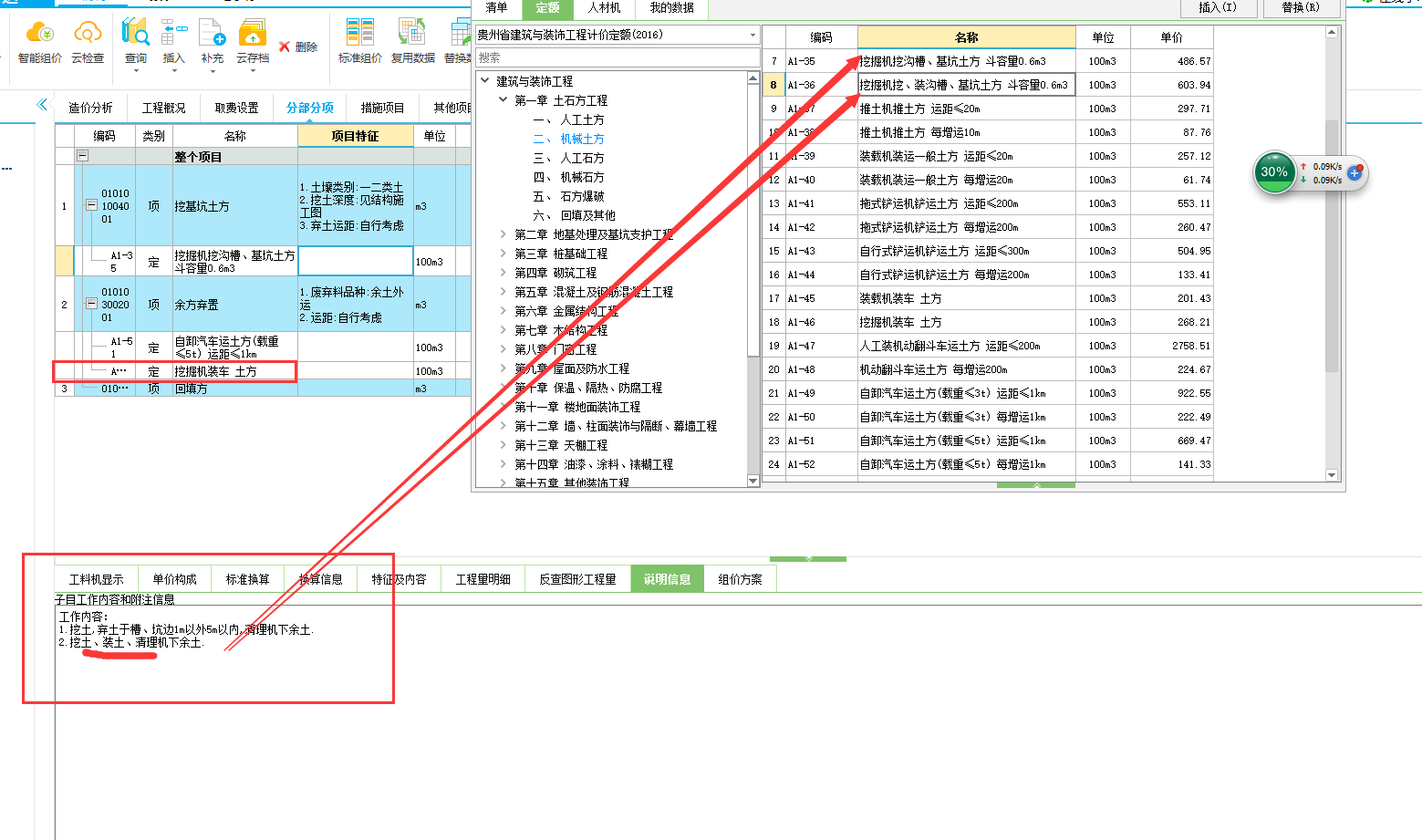Select tree item 六、回填及其他
This screenshot has width=1422, height=840.
[574, 215]
